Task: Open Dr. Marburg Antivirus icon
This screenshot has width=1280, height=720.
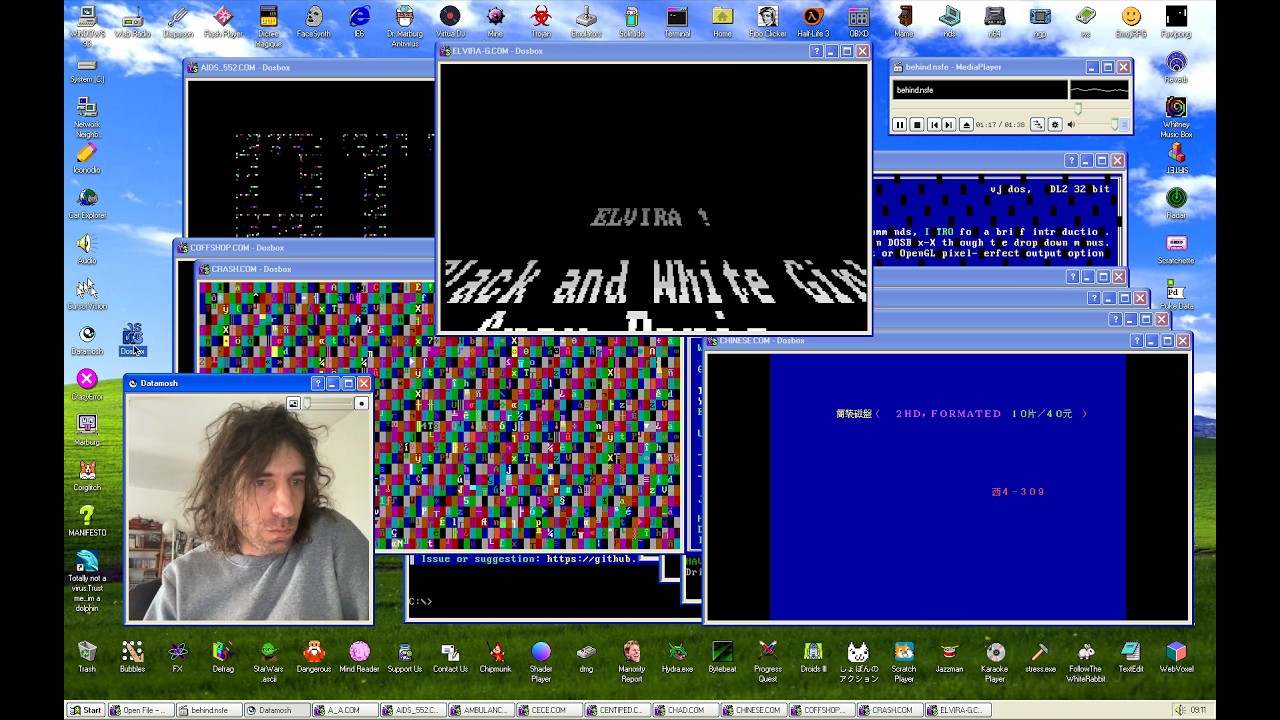Action: 405,26
